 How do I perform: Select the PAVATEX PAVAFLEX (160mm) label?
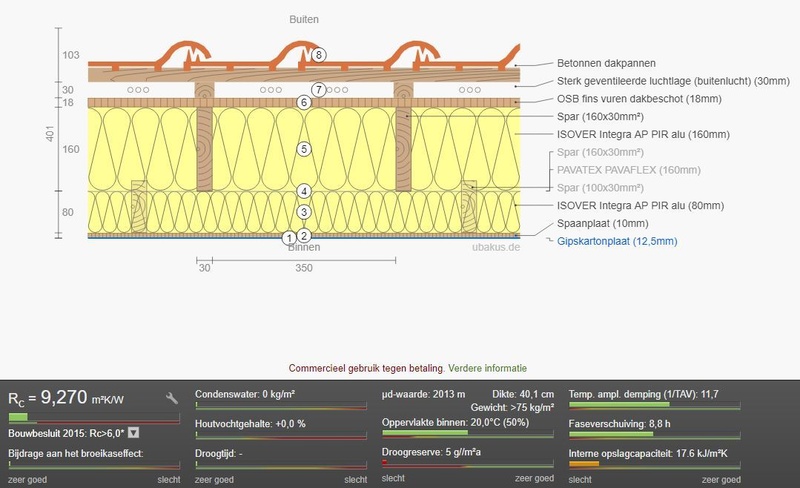coord(629,170)
